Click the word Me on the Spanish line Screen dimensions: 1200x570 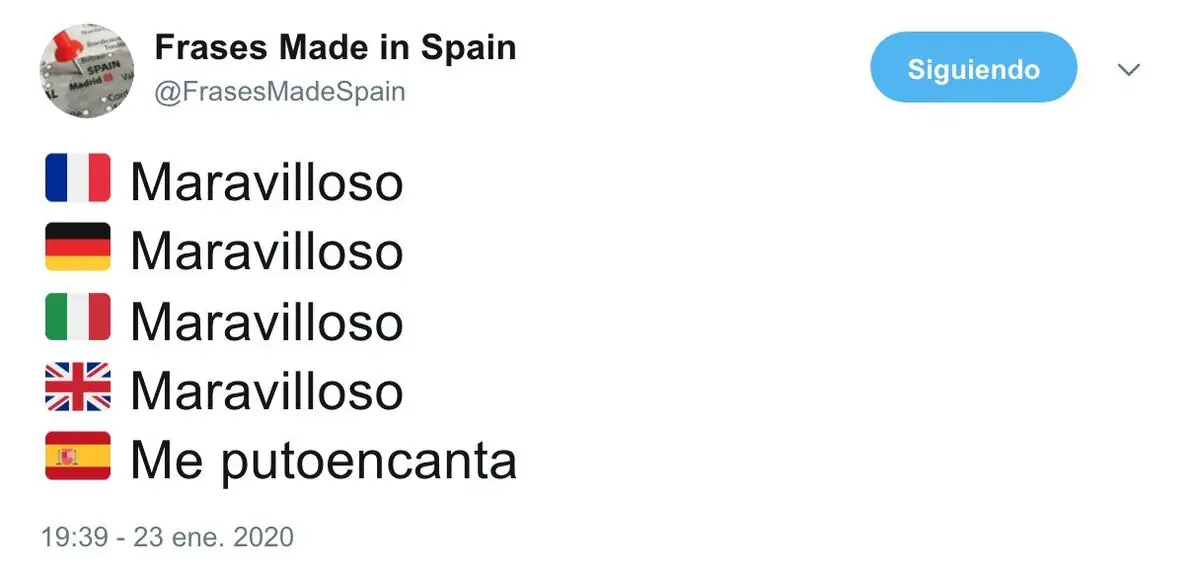coord(167,460)
